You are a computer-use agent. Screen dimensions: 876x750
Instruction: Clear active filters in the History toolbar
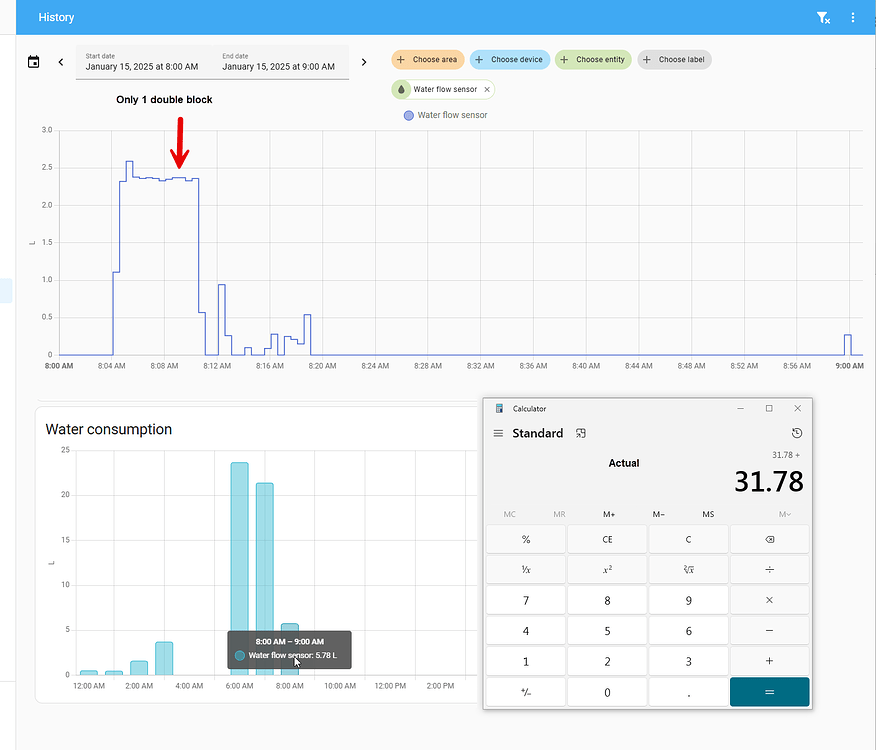(823, 17)
